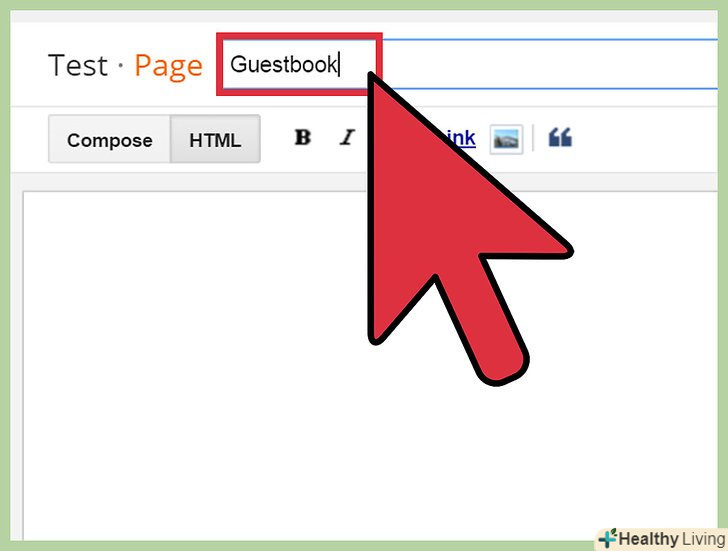This screenshot has width=728, height=551.
Task: Click the orange Page label
Action: 169,66
